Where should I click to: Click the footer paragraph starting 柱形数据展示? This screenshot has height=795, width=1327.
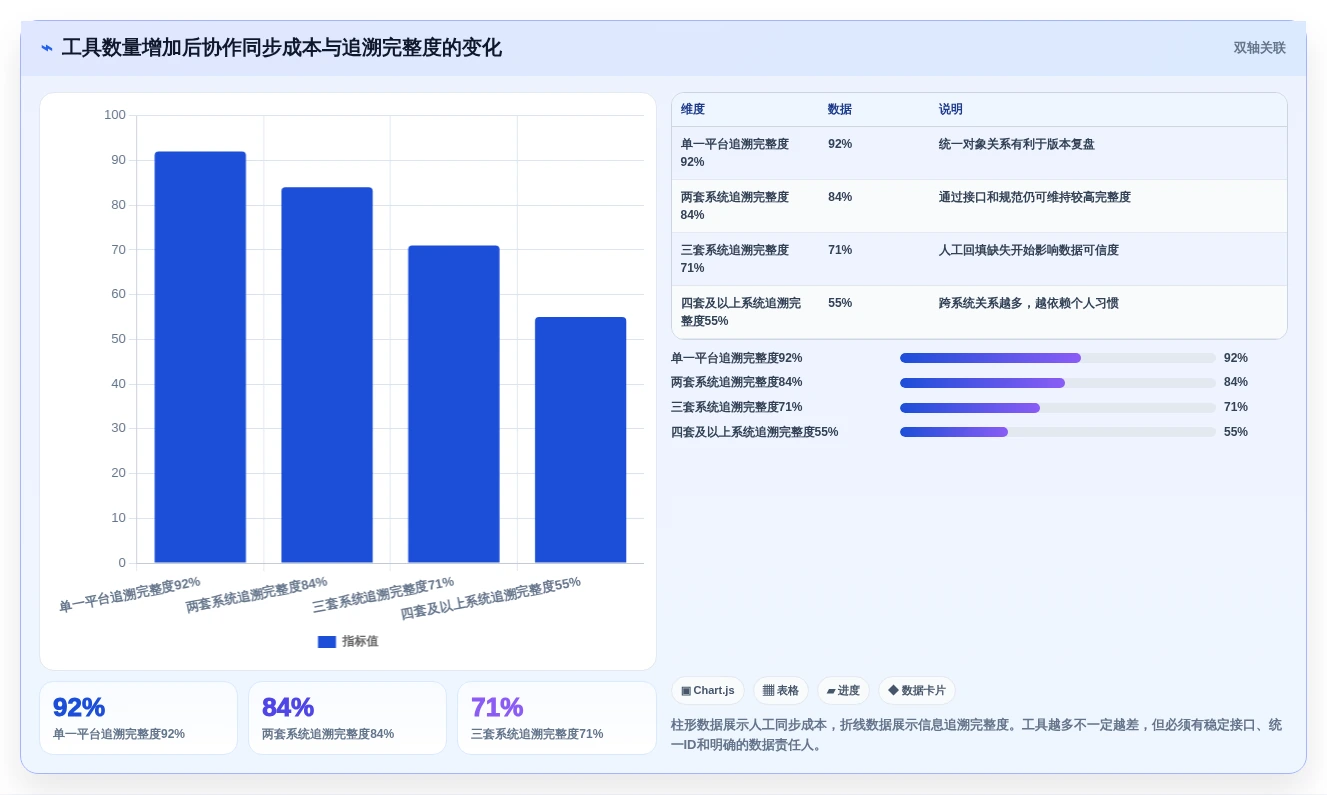coord(976,735)
